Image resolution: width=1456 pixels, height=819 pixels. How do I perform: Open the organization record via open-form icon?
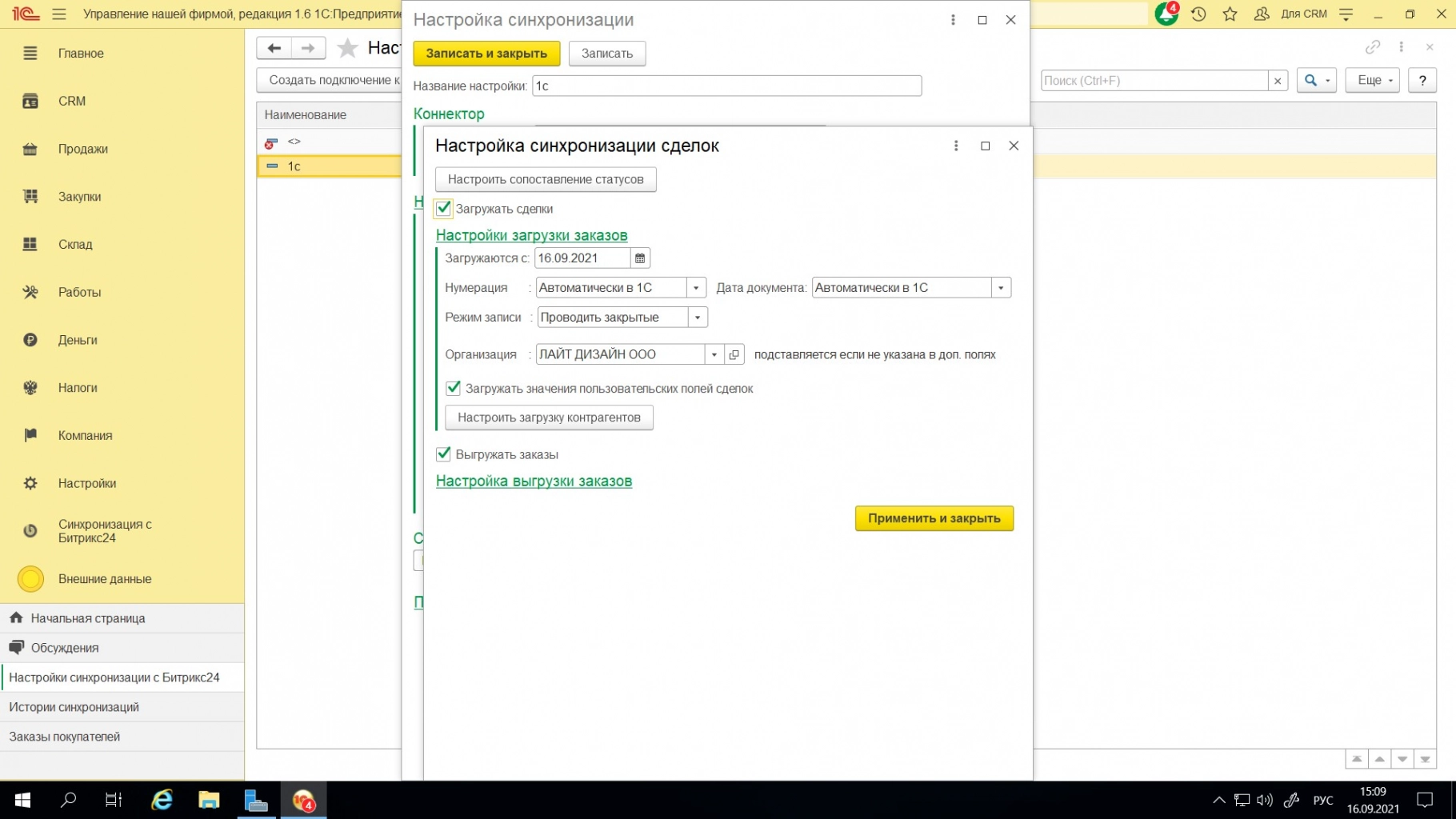734,354
